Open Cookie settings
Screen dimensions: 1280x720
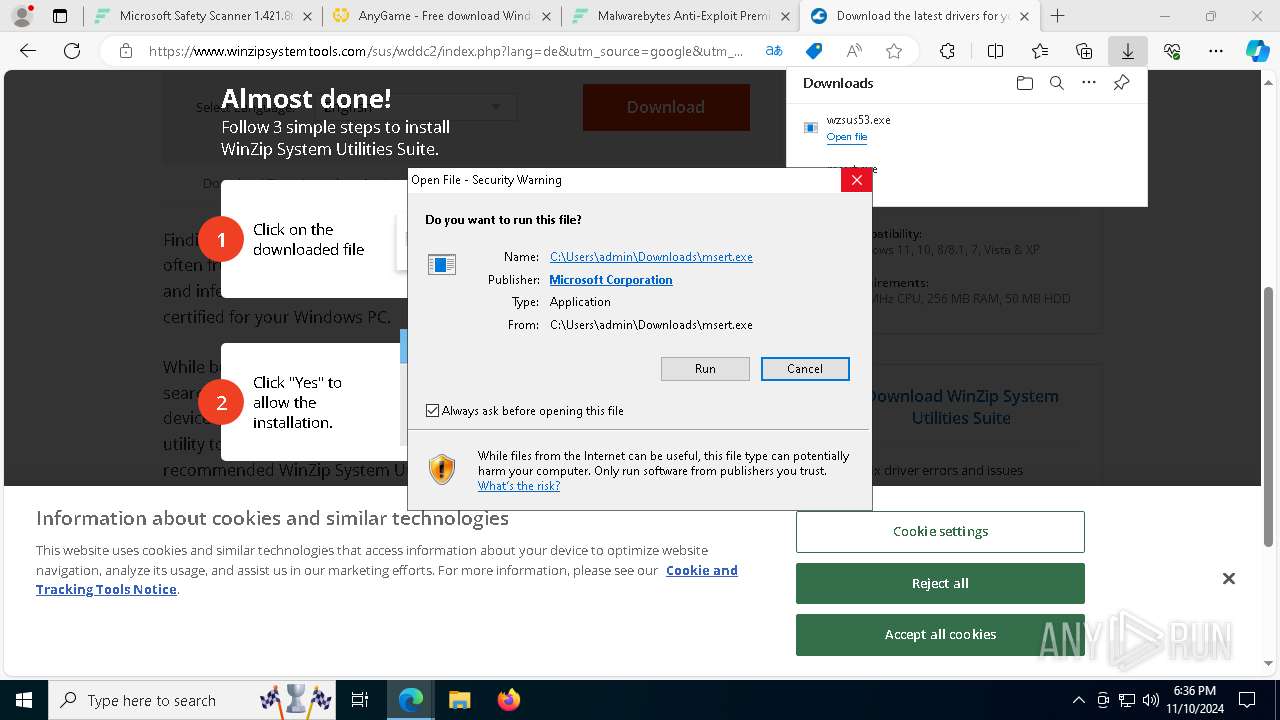tap(940, 532)
